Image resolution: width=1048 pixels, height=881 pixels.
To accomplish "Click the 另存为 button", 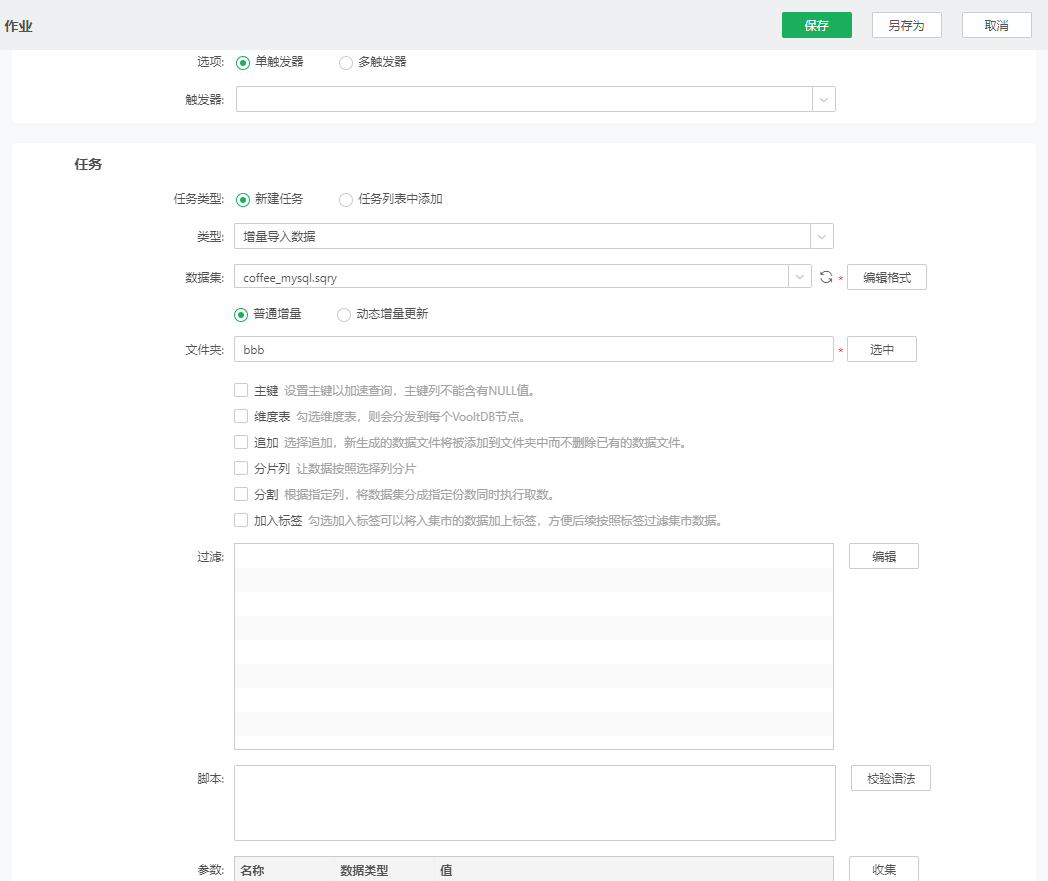I will tap(906, 25).
